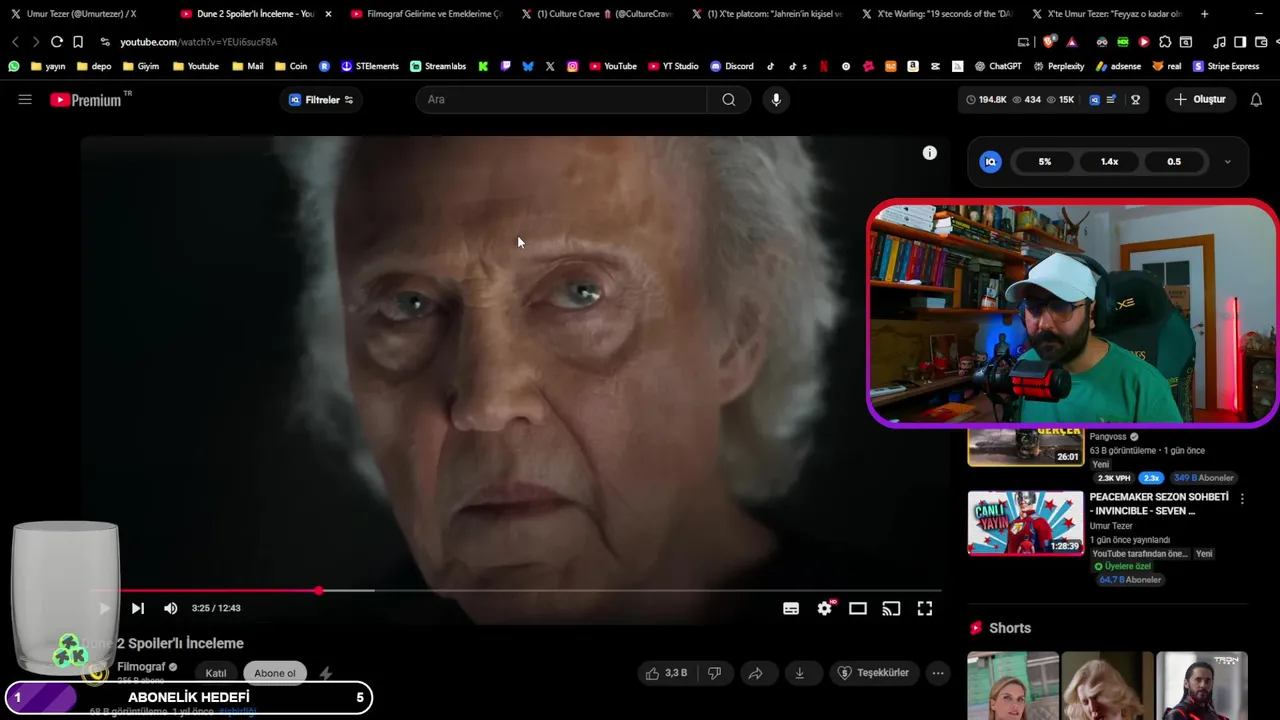
Task: Focus the Ara search field
Action: [562, 99]
